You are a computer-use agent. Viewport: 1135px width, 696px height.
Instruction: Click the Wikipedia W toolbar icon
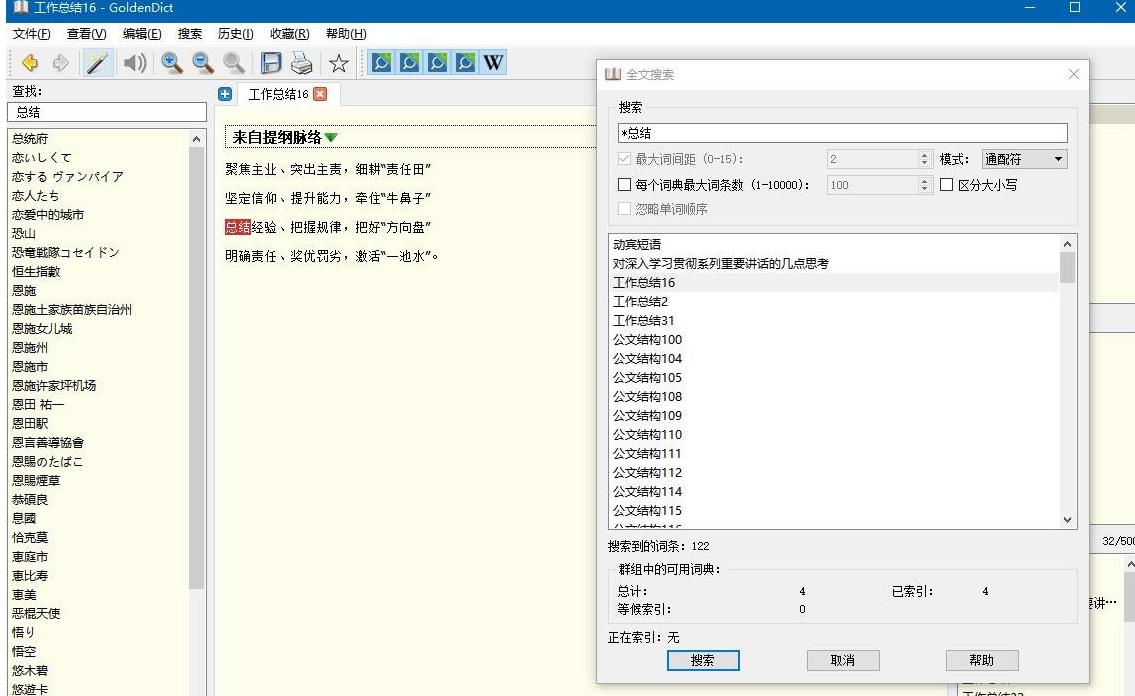(493, 63)
